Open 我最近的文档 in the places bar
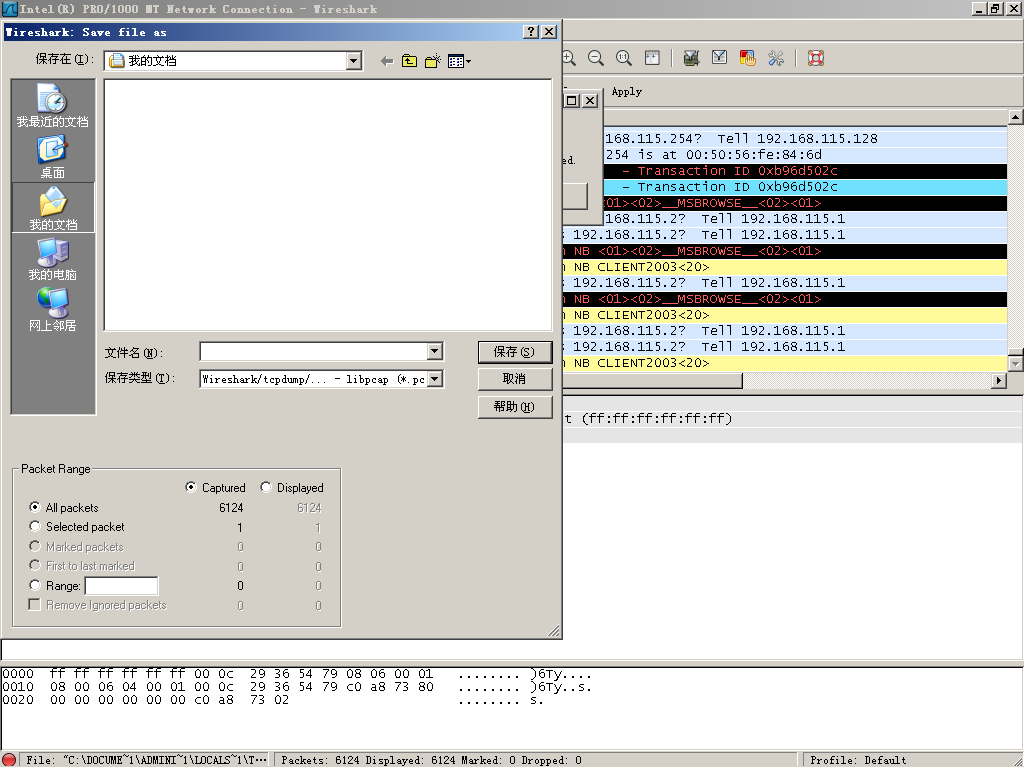 (53, 105)
